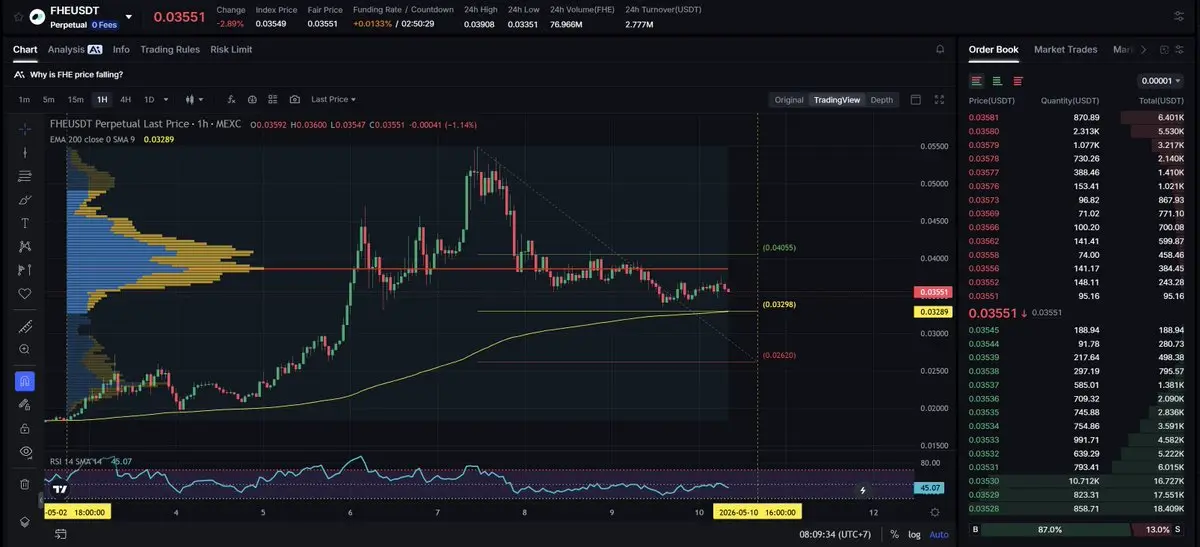The height and width of the screenshot is (547, 1200).
Task: Take a chart snapshot with camera icon
Action: point(294,99)
